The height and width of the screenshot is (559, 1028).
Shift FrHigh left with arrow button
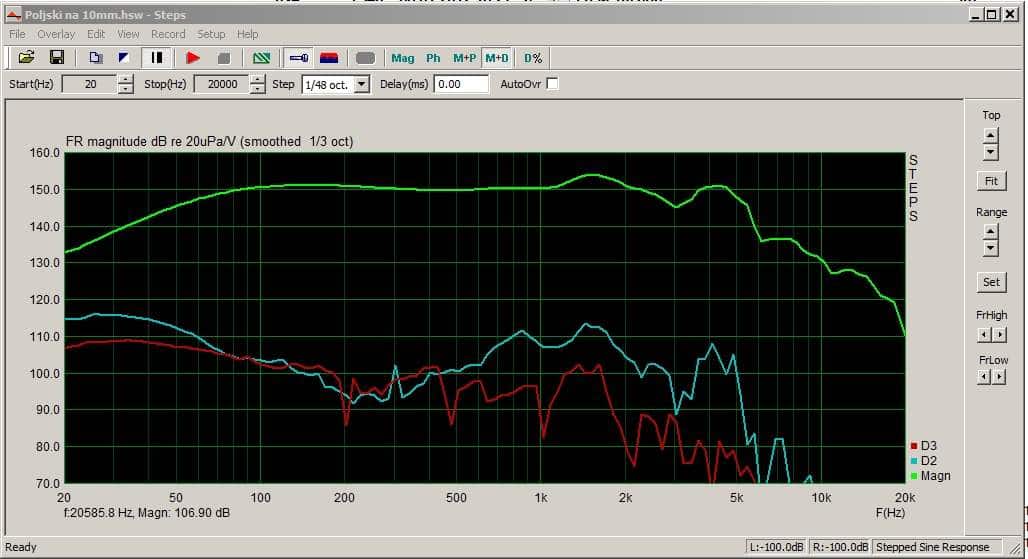click(x=983, y=335)
